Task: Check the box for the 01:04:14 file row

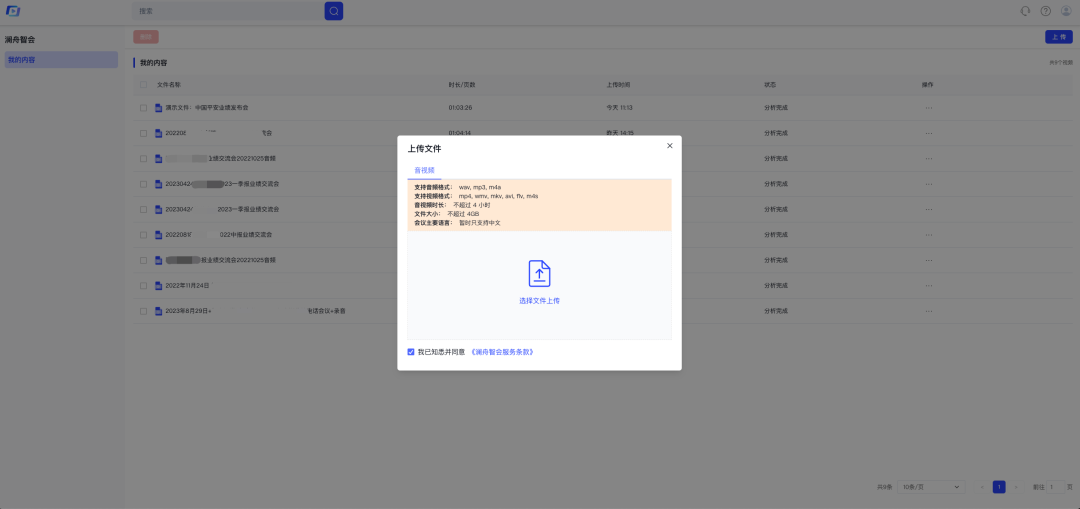Action: tap(143, 134)
